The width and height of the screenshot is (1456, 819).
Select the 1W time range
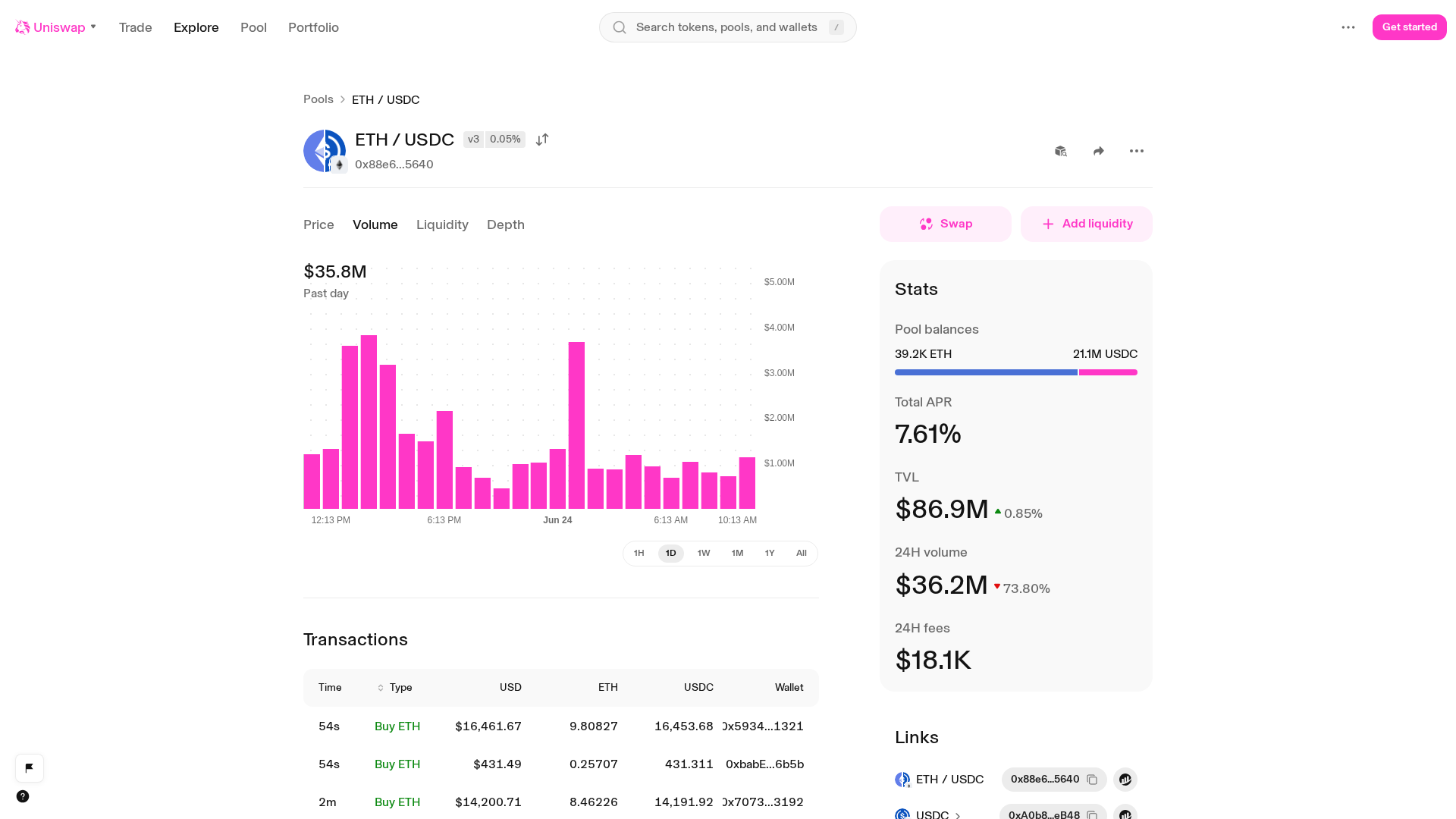point(704,554)
